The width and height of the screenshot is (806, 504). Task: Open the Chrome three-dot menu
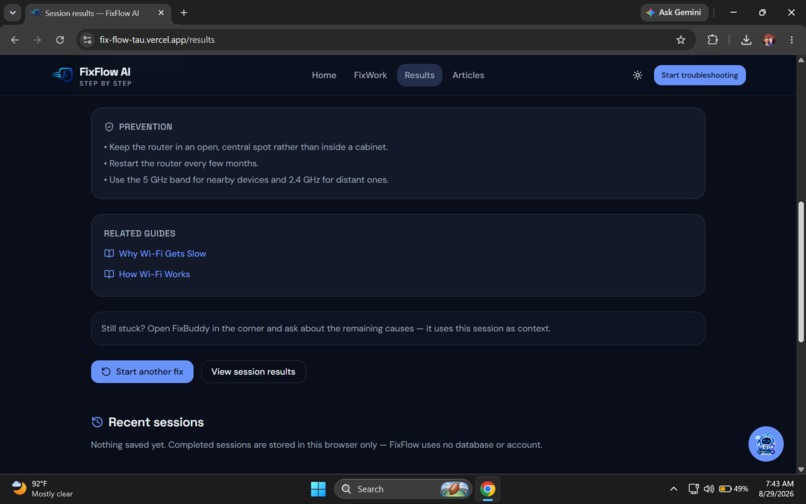[791, 40]
